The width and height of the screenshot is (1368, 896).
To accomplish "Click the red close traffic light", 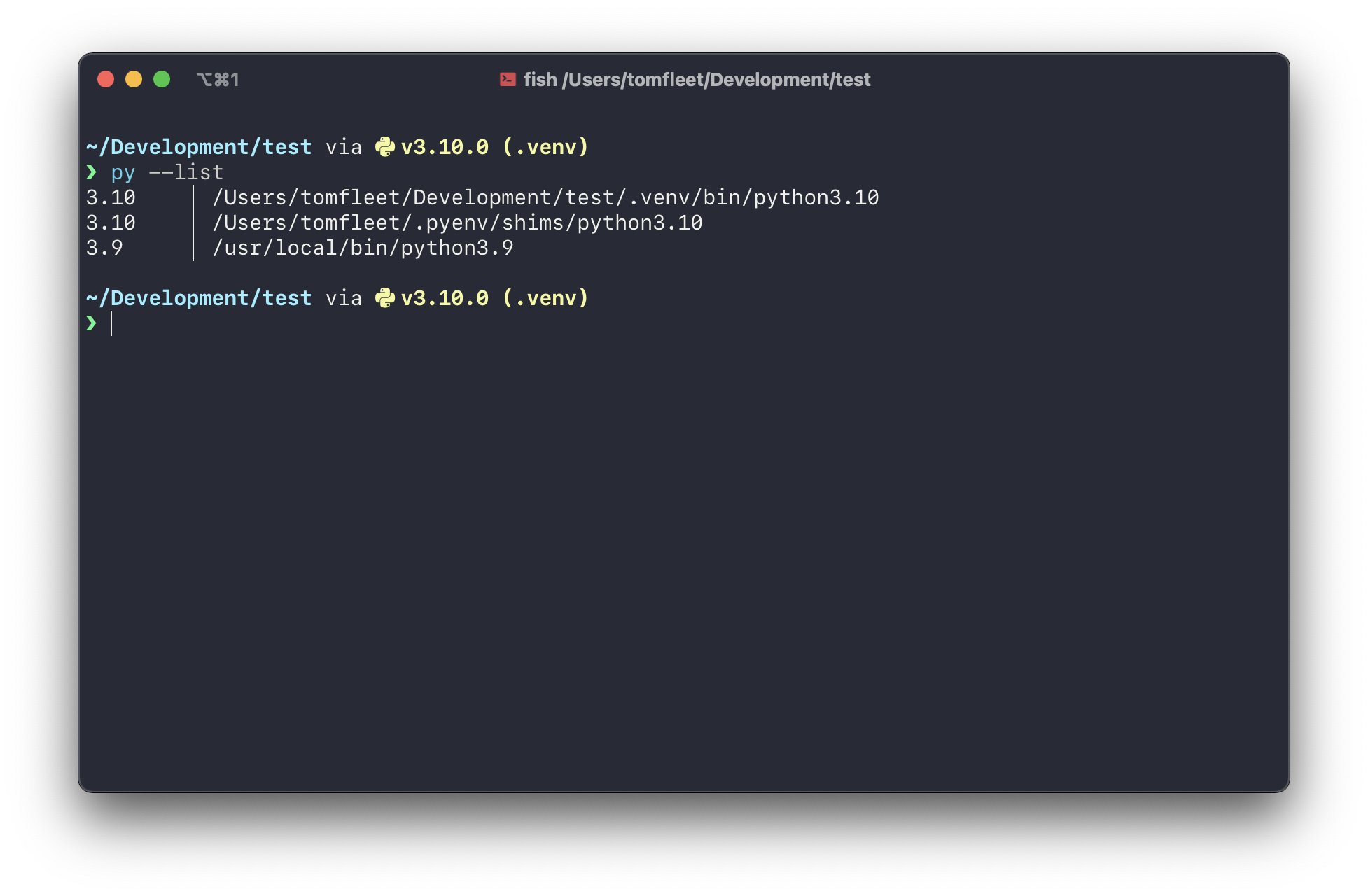I will [106, 80].
